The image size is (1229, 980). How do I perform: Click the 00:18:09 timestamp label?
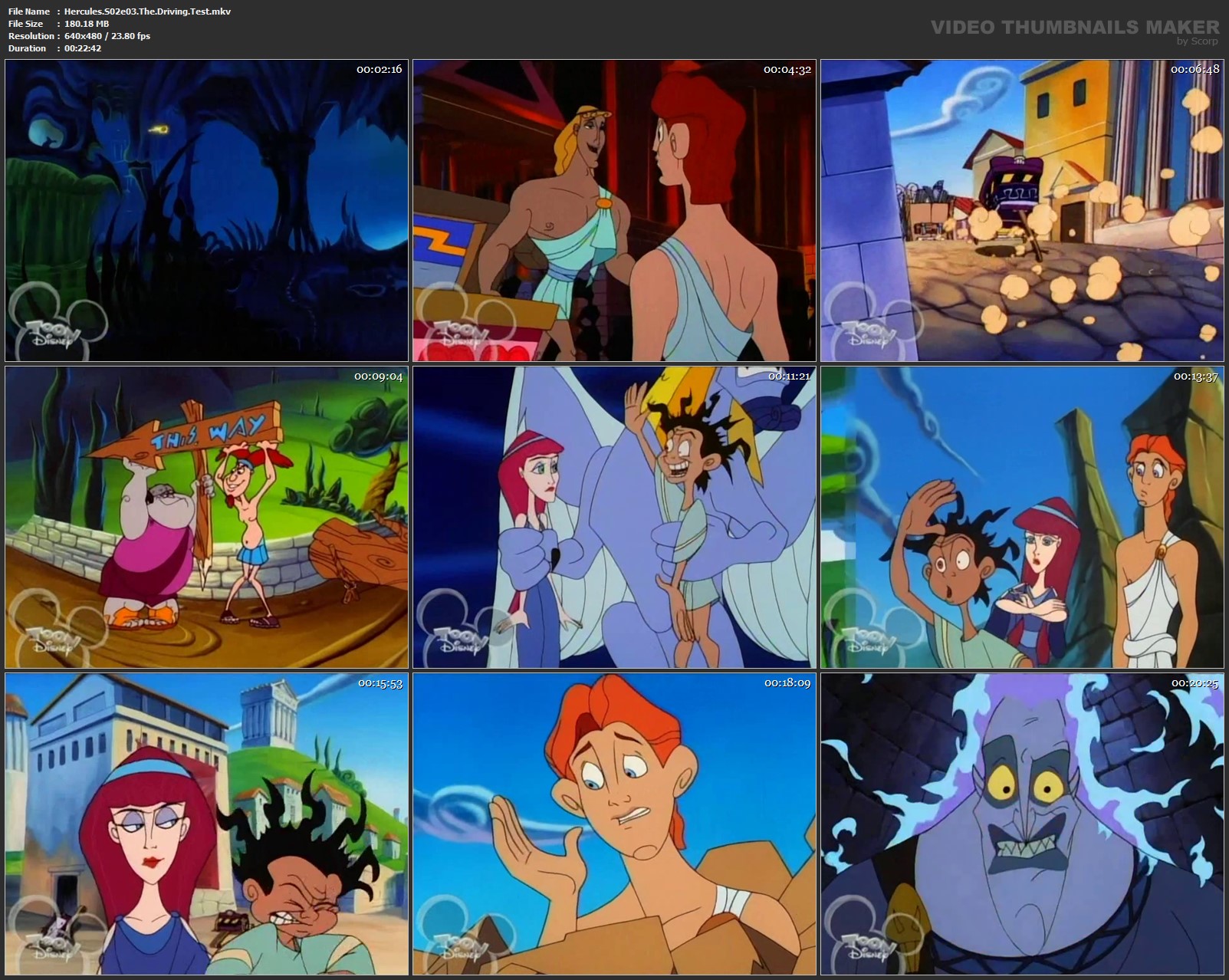787,683
